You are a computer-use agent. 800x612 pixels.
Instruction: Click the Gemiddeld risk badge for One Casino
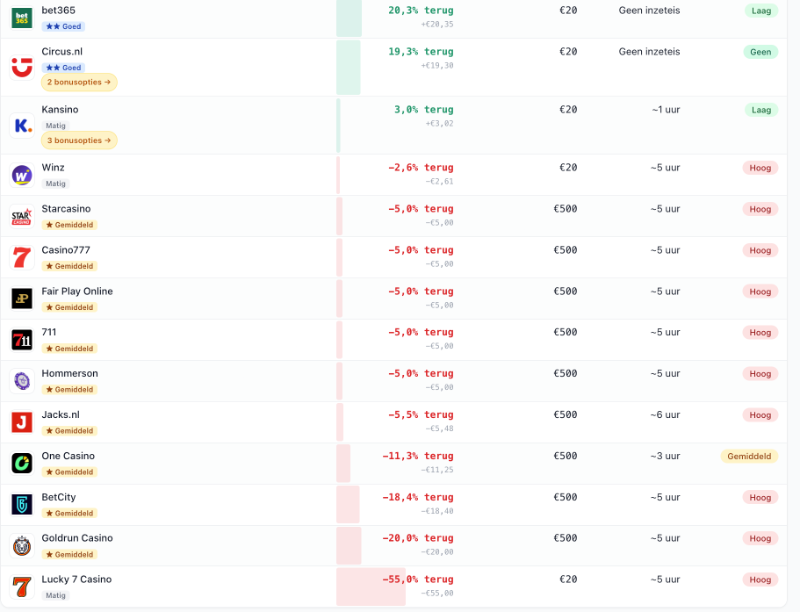tap(748, 456)
